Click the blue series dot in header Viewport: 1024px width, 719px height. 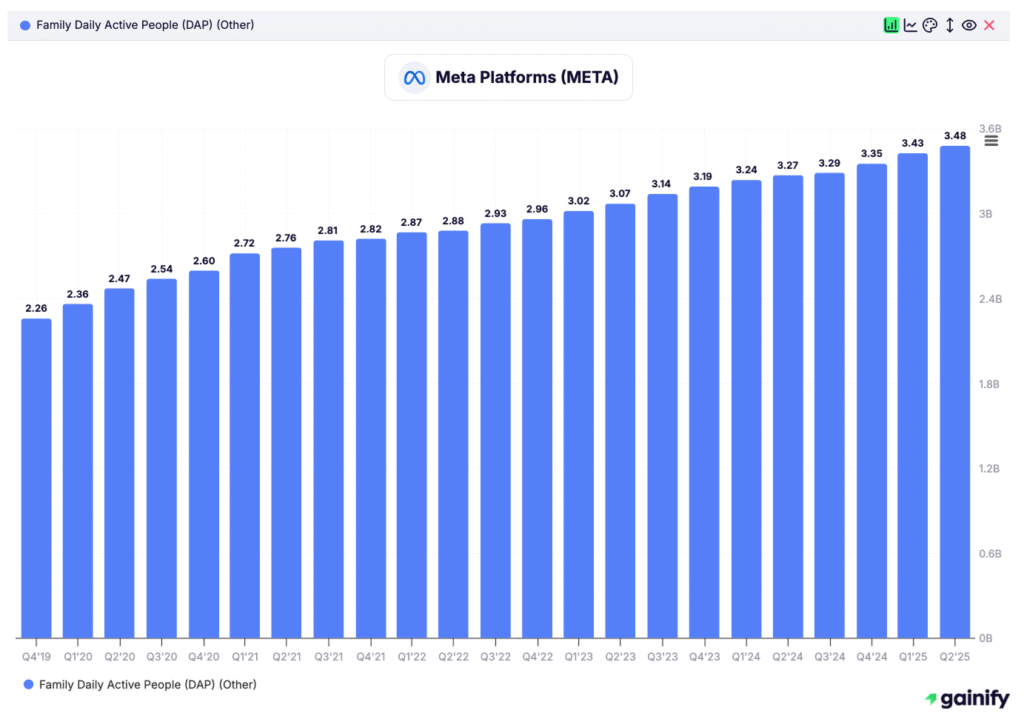25,25
